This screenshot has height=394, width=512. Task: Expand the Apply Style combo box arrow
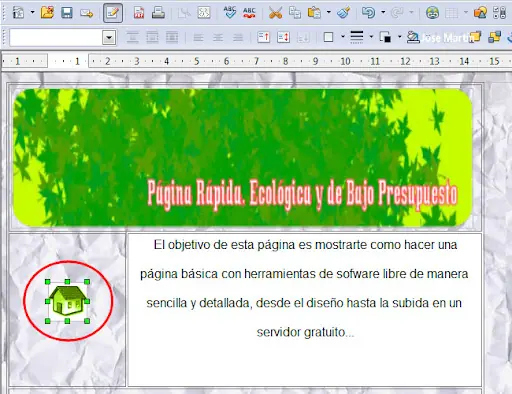[x=109, y=37]
